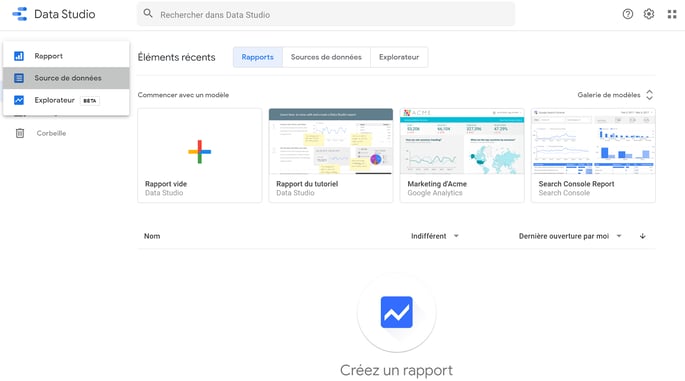Click the search magnifier icon
Screen dimensions: 685x381
tap(148, 14)
